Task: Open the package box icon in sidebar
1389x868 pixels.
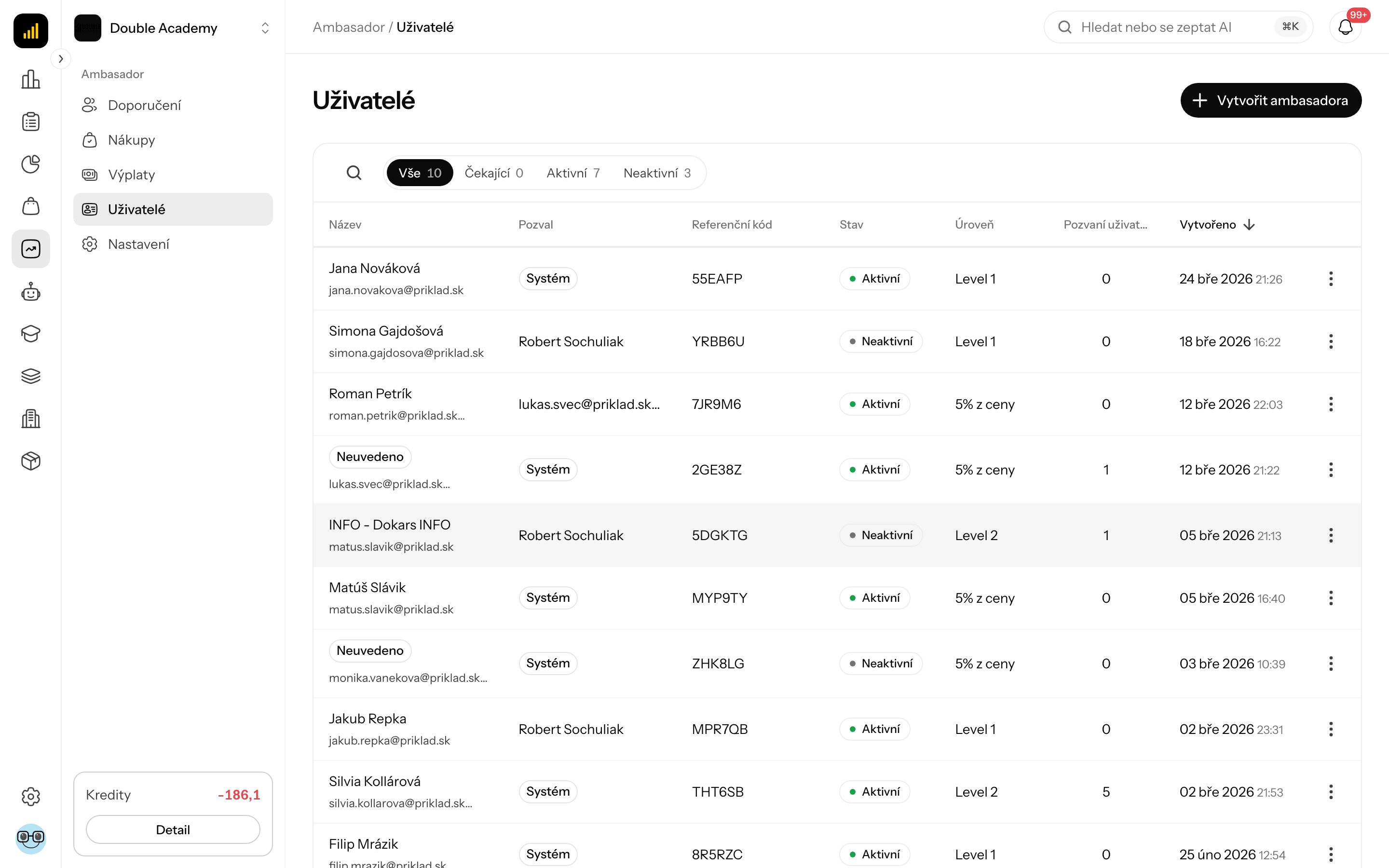Action: (x=30, y=461)
